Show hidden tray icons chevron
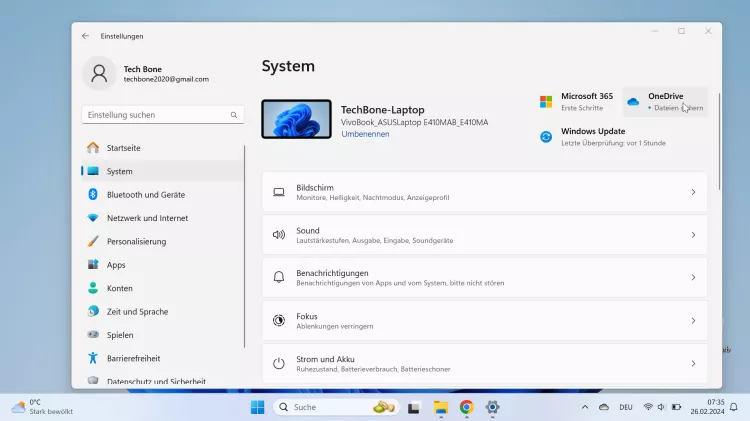Image resolution: width=750 pixels, height=421 pixels. (585, 407)
